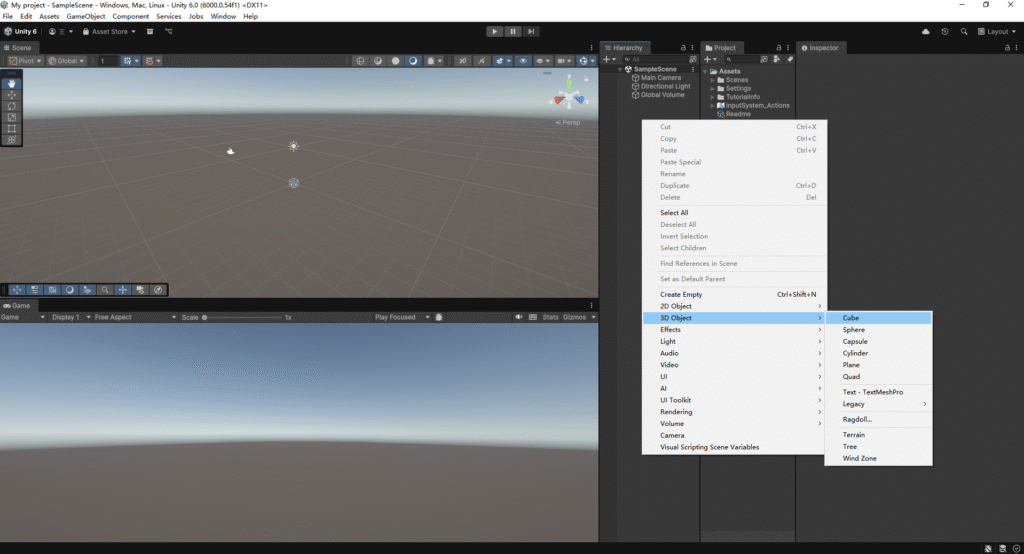
Task: Click the Game view bug icon
Action: coord(439,318)
